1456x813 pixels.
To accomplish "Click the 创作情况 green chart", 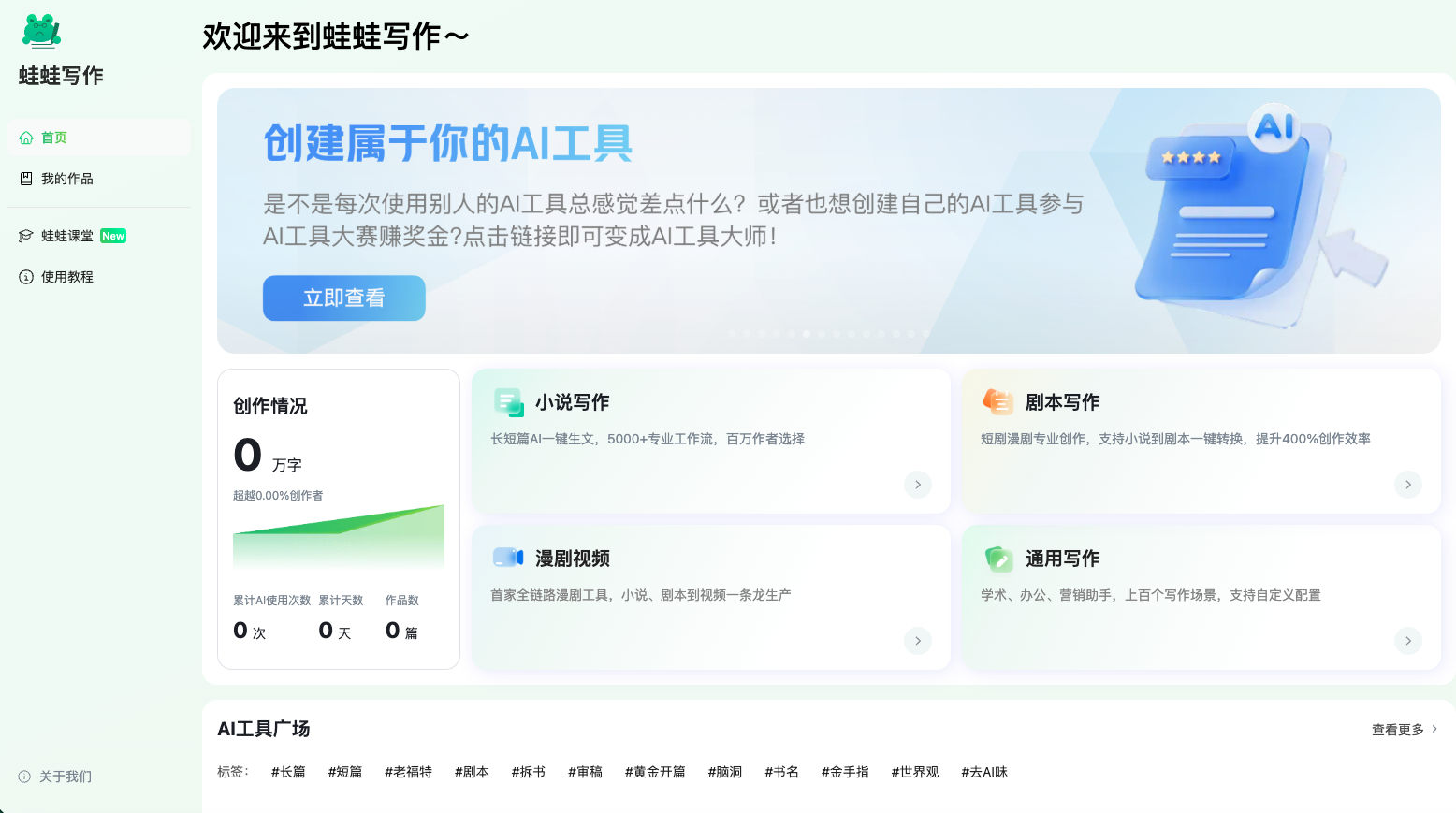I will click(x=338, y=535).
